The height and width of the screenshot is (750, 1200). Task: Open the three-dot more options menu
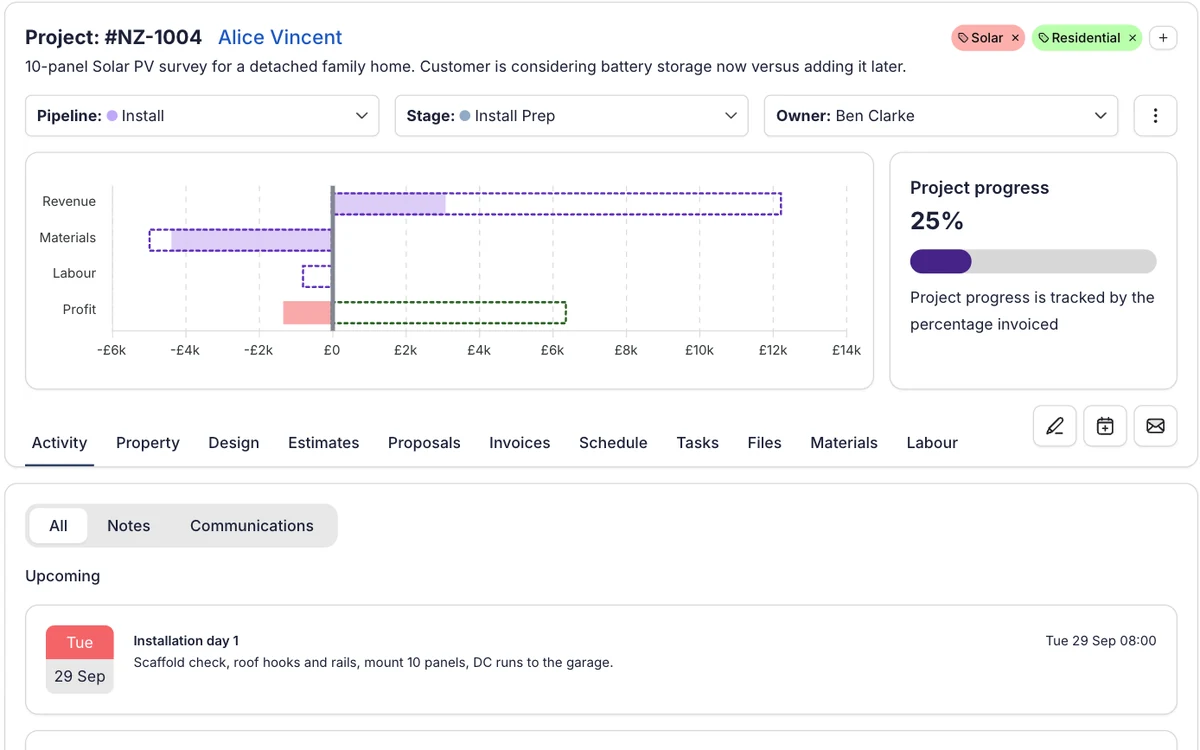coord(1155,116)
